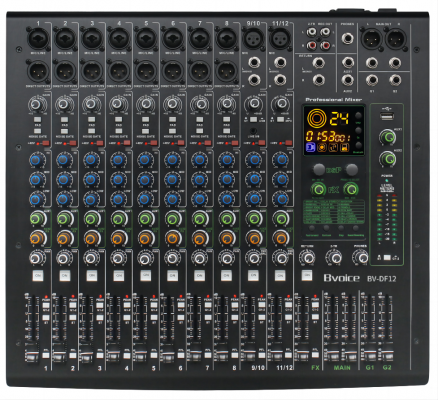Click the green AUX1 knob on channel 2
This screenshot has height=400, width=438.
tap(63, 219)
